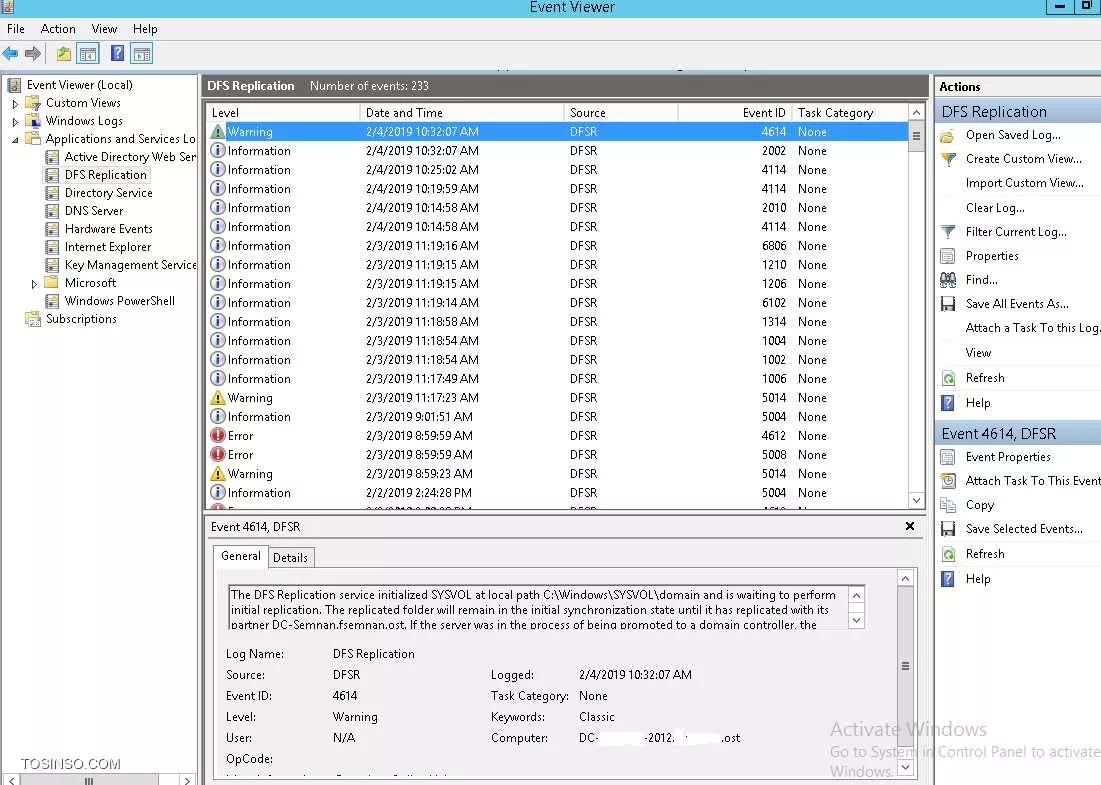This screenshot has width=1101, height=785.
Task: Click the Back arrow toolbar icon
Action: 11,53
